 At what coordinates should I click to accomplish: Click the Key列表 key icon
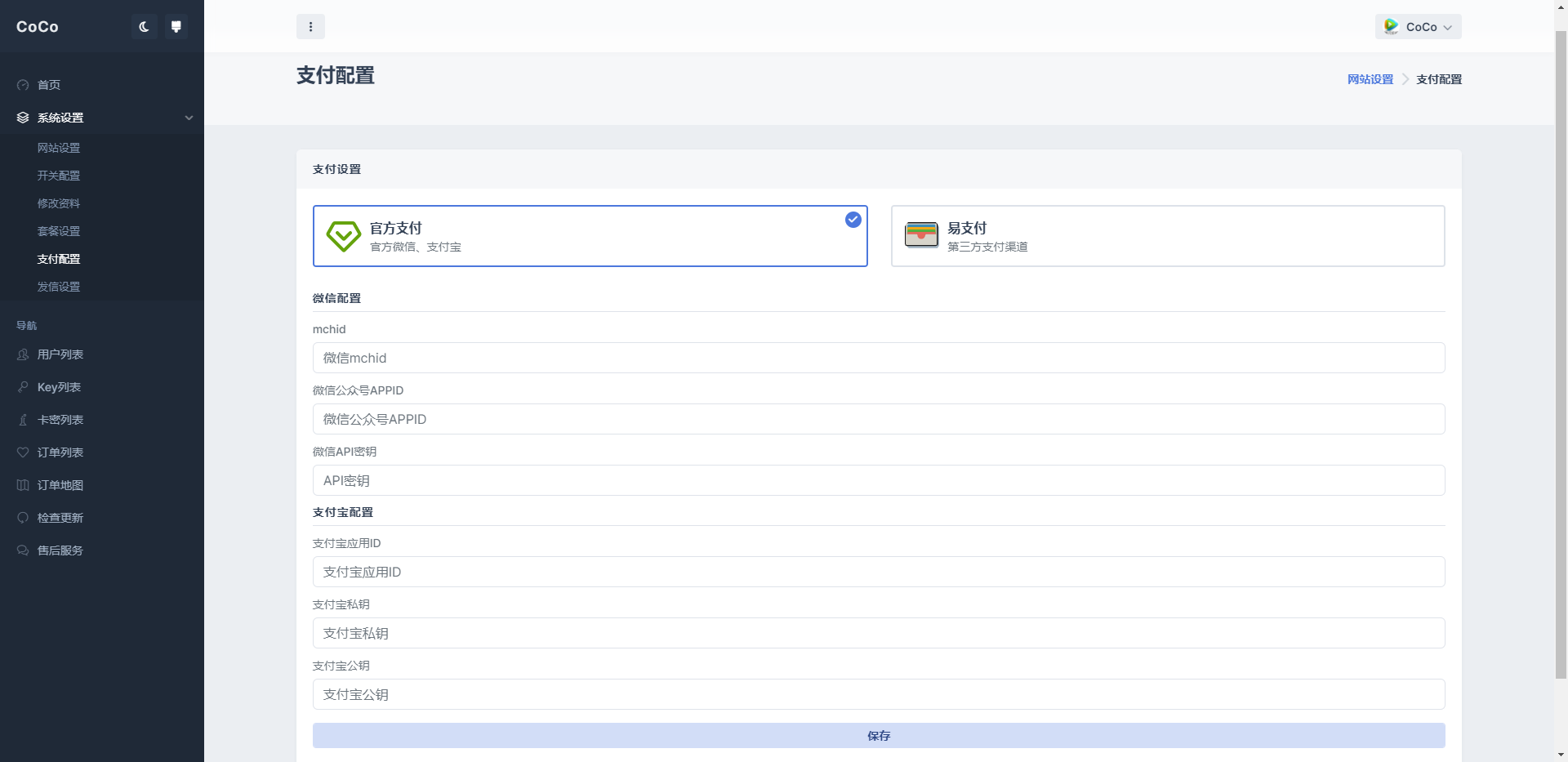click(x=23, y=387)
